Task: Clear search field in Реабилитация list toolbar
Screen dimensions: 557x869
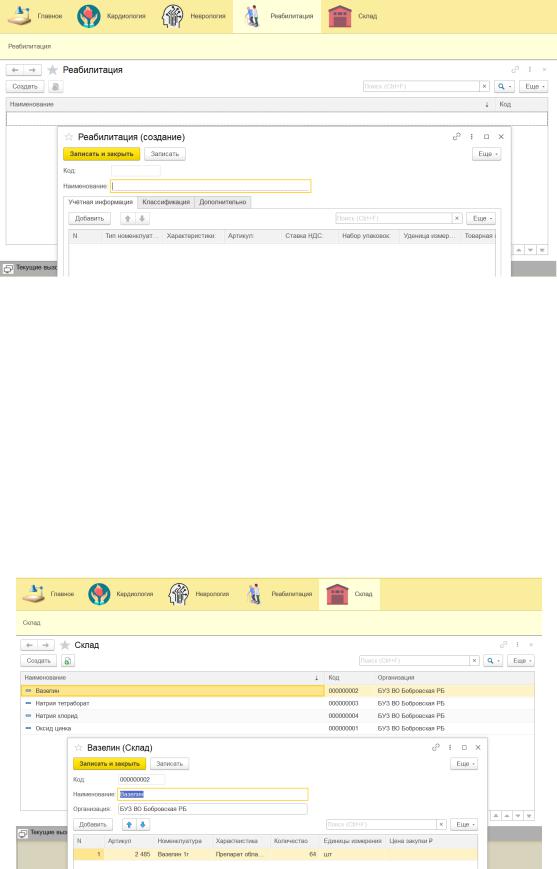Action: 484,86
